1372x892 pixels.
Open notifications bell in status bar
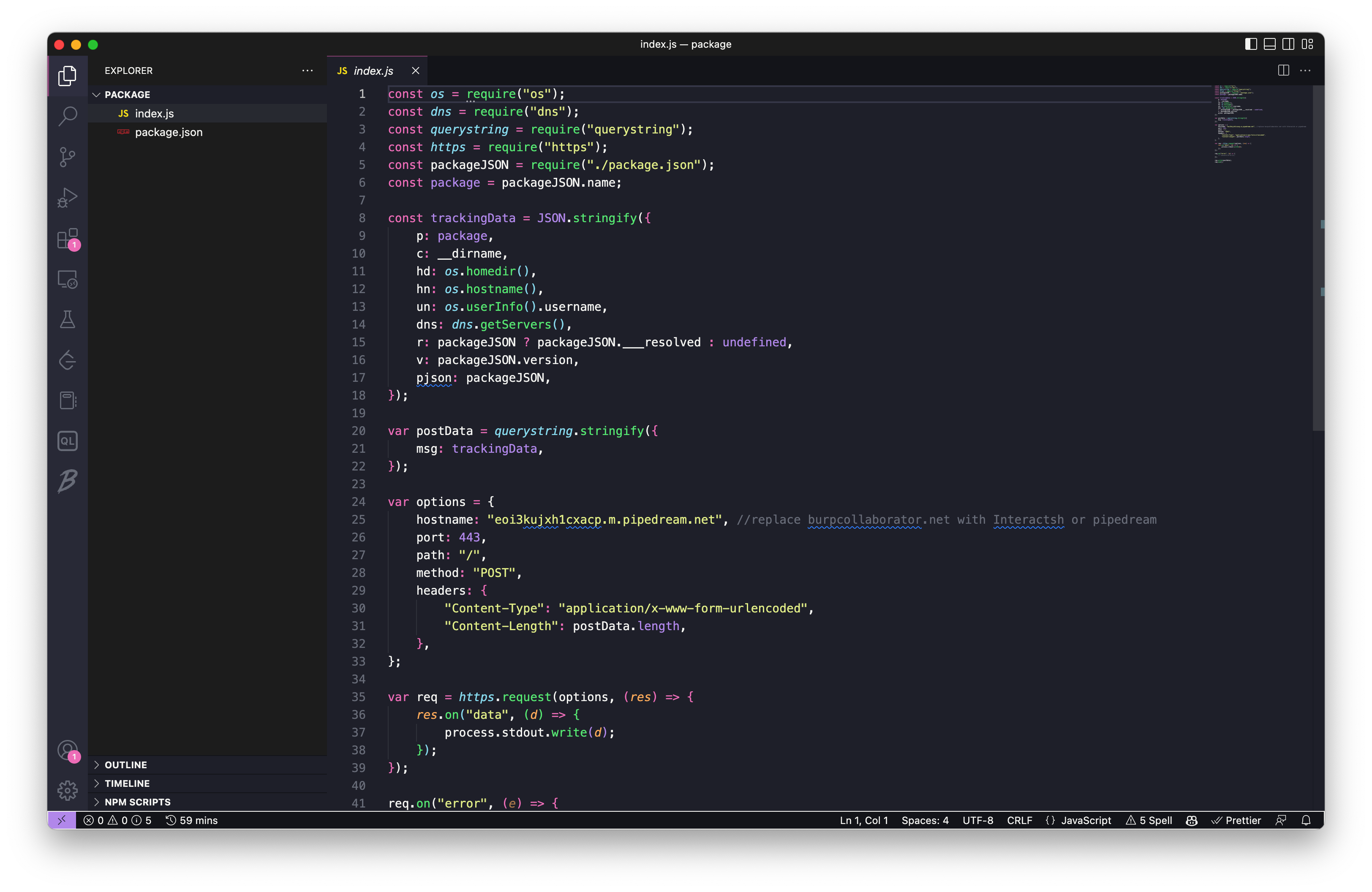[1306, 820]
